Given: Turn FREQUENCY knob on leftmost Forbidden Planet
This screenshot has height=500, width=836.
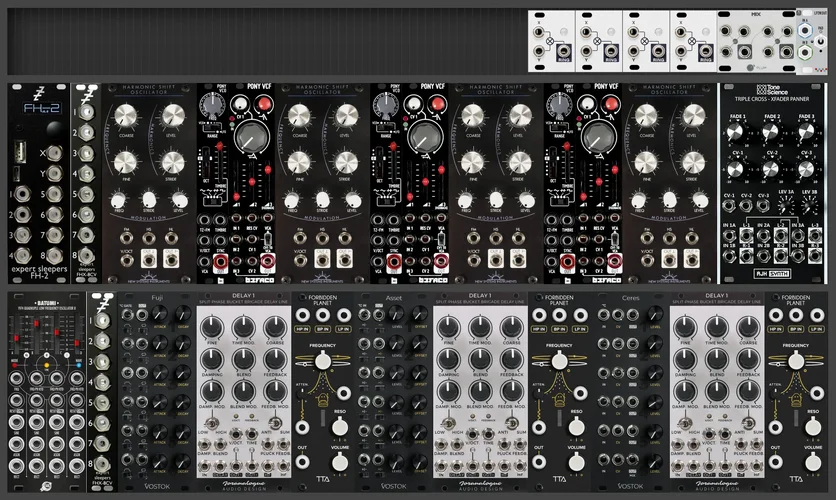Looking at the screenshot, I should pyautogui.click(x=323, y=360).
